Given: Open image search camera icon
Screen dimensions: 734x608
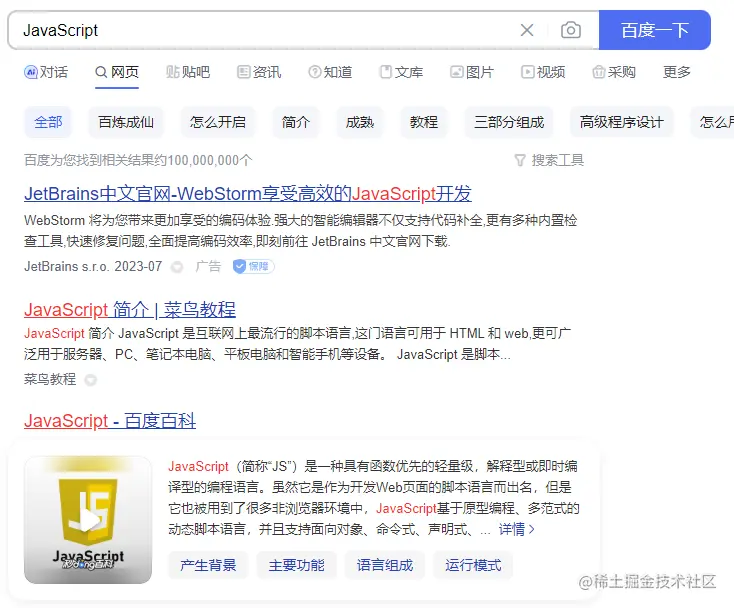Looking at the screenshot, I should pyautogui.click(x=571, y=30).
